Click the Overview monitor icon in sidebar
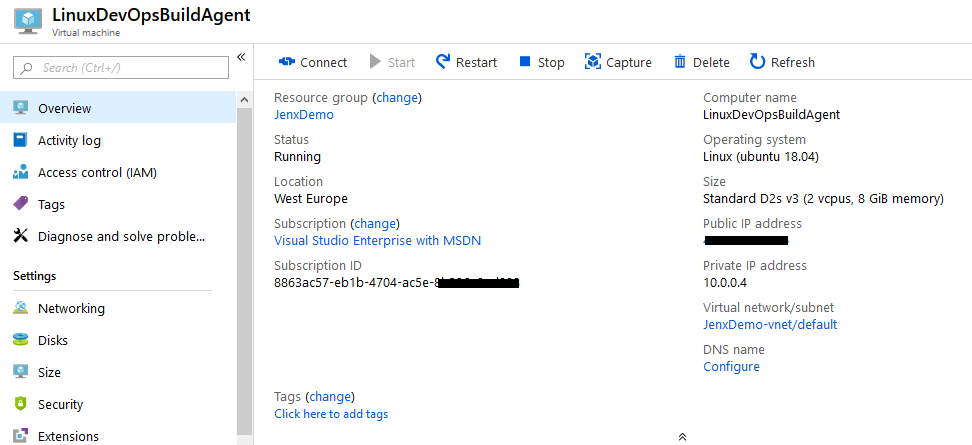Screen dimensions: 972x445 coord(20,108)
